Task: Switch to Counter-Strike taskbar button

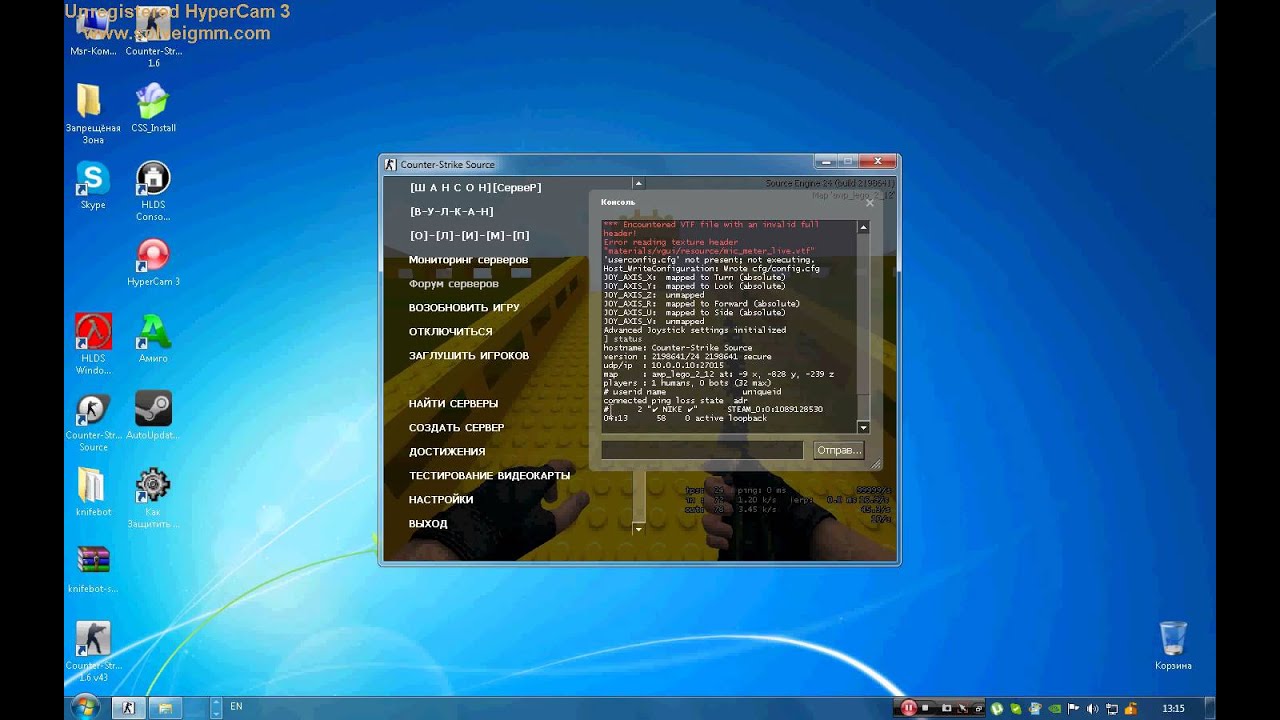Action: coord(128,707)
